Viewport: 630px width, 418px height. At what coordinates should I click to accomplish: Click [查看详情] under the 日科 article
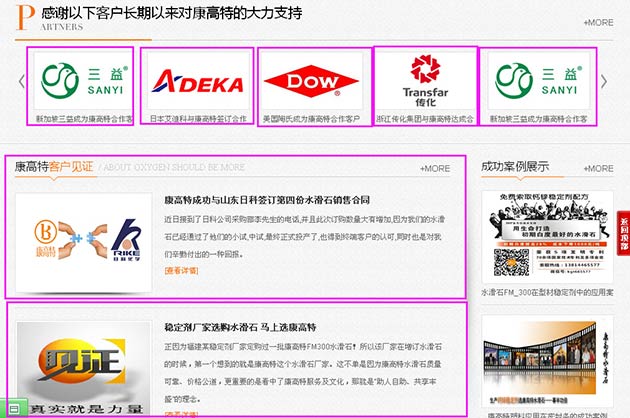tap(181, 270)
